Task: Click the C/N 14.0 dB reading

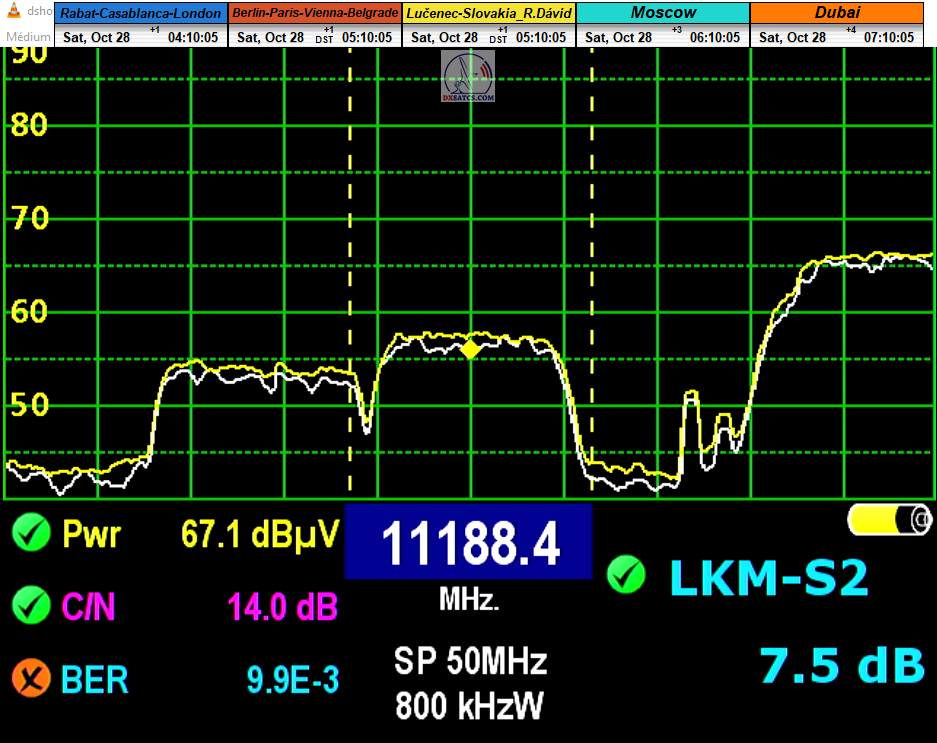Action: 283,606
